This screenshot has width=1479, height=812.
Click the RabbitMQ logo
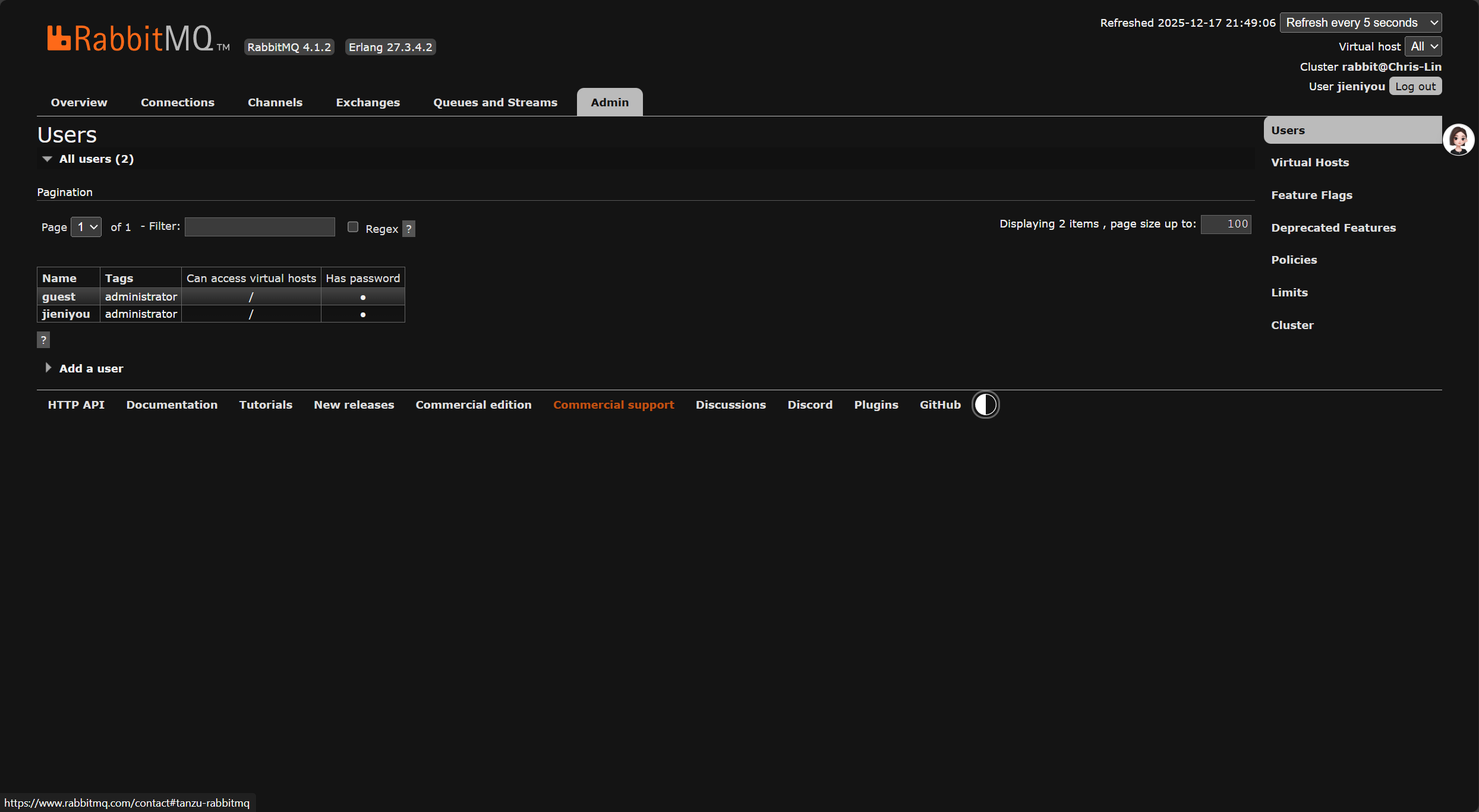point(131,39)
